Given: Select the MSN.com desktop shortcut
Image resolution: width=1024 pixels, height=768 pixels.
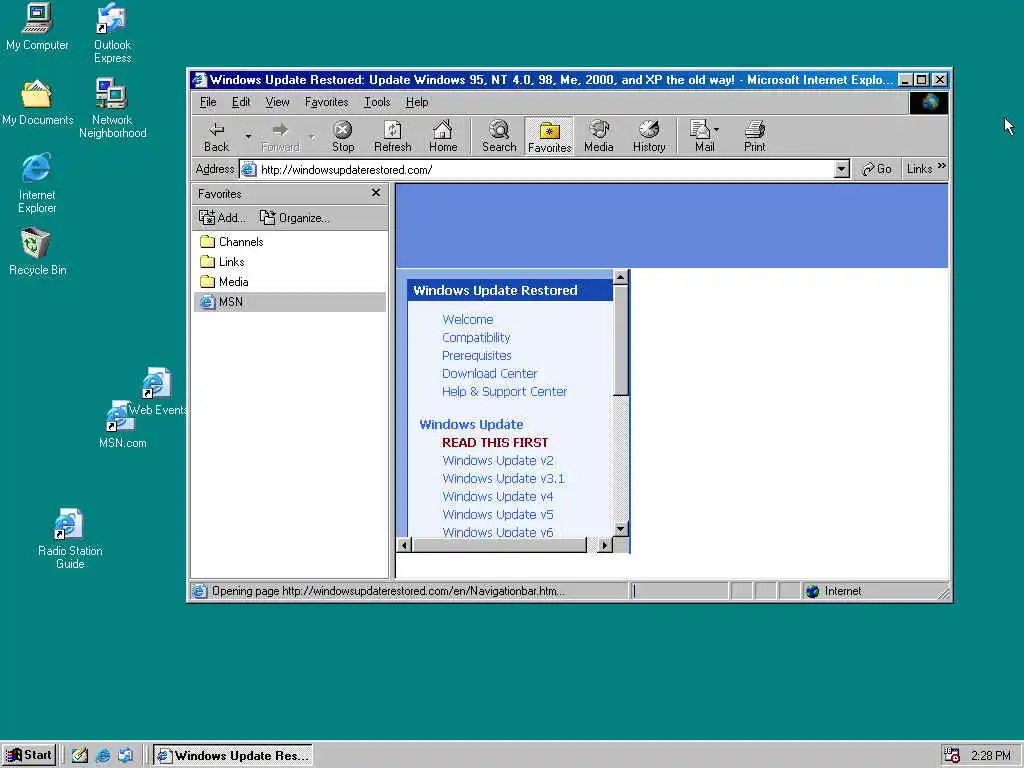Looking at the screenshot, I should tap(122, 424).
